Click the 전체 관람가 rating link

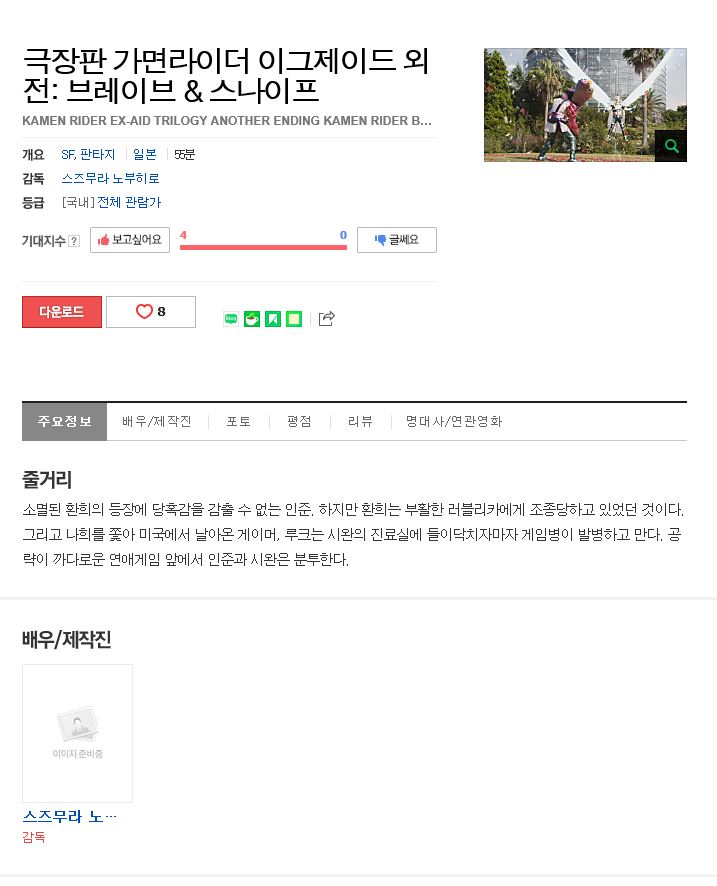[x=129, y=202]
